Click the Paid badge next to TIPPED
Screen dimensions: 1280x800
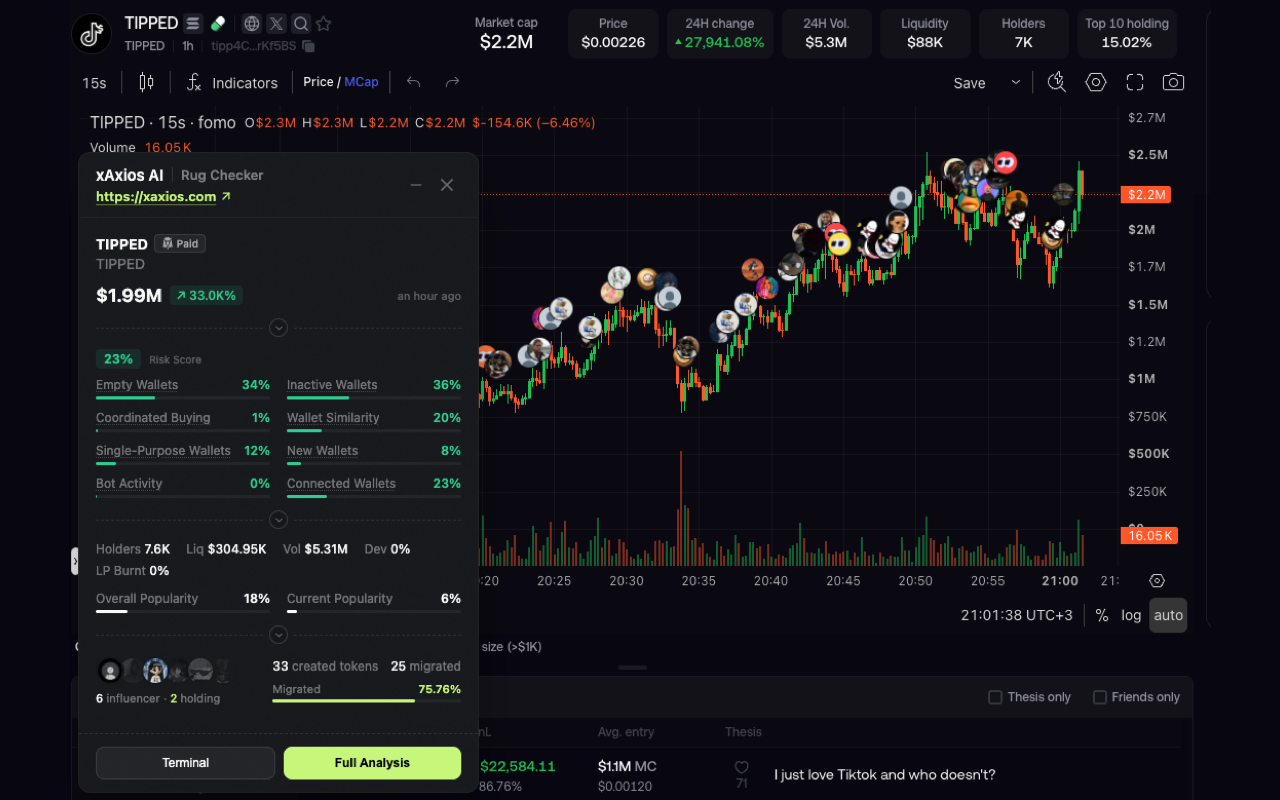tap(180, 243)
